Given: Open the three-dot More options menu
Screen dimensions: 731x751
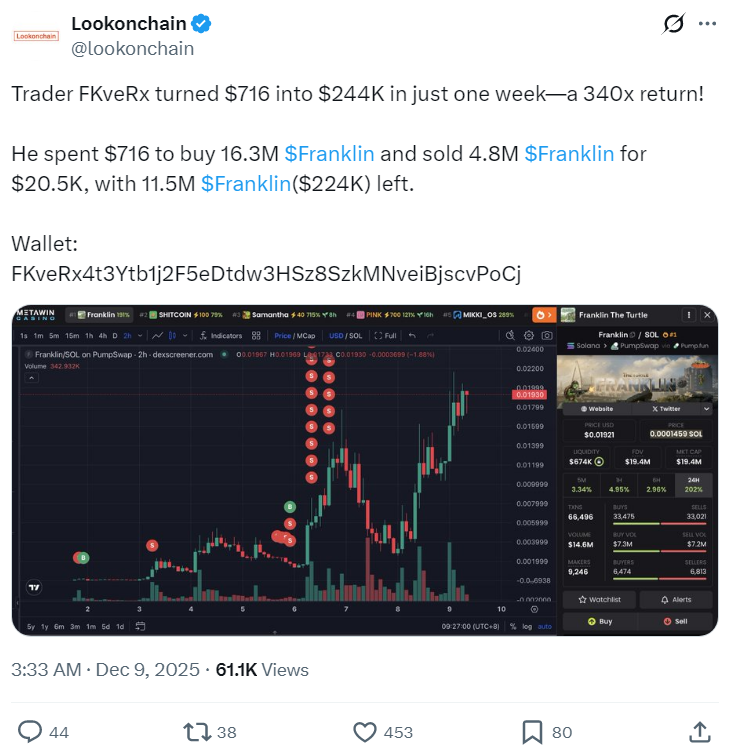Looking at the screenshot, I should (x=707, y=23).
